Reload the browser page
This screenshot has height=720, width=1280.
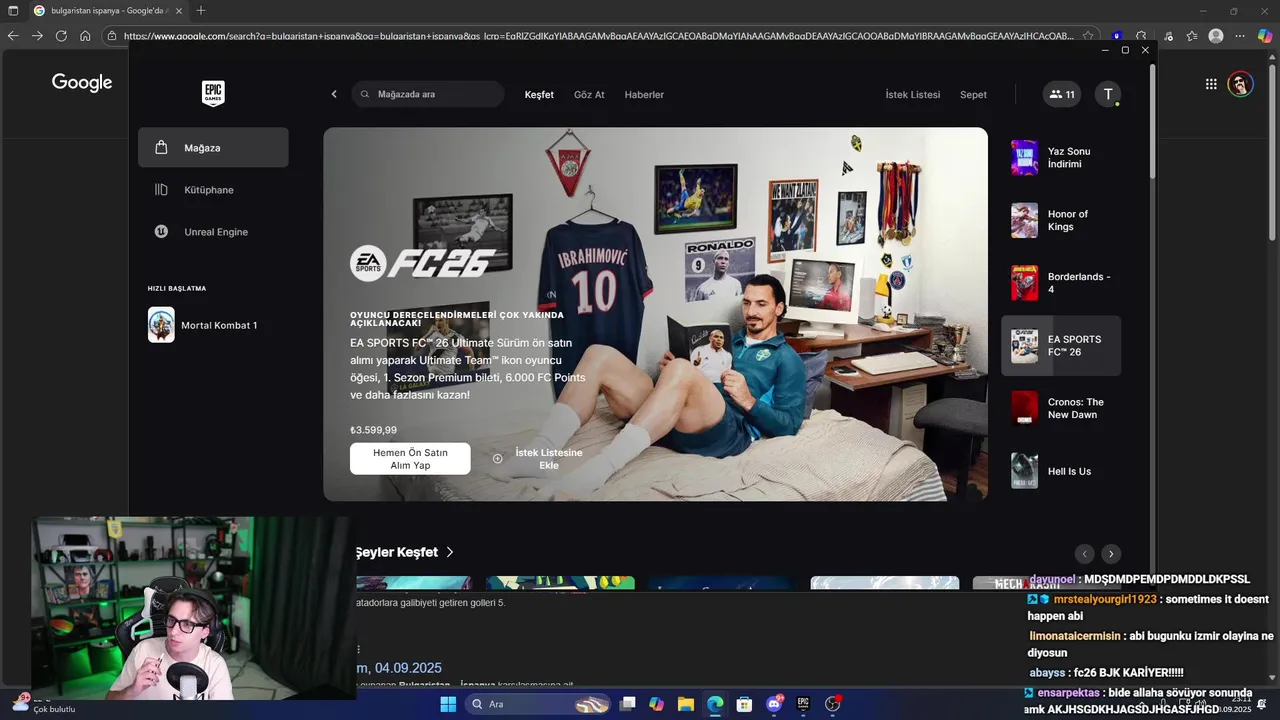click(61, 36)
